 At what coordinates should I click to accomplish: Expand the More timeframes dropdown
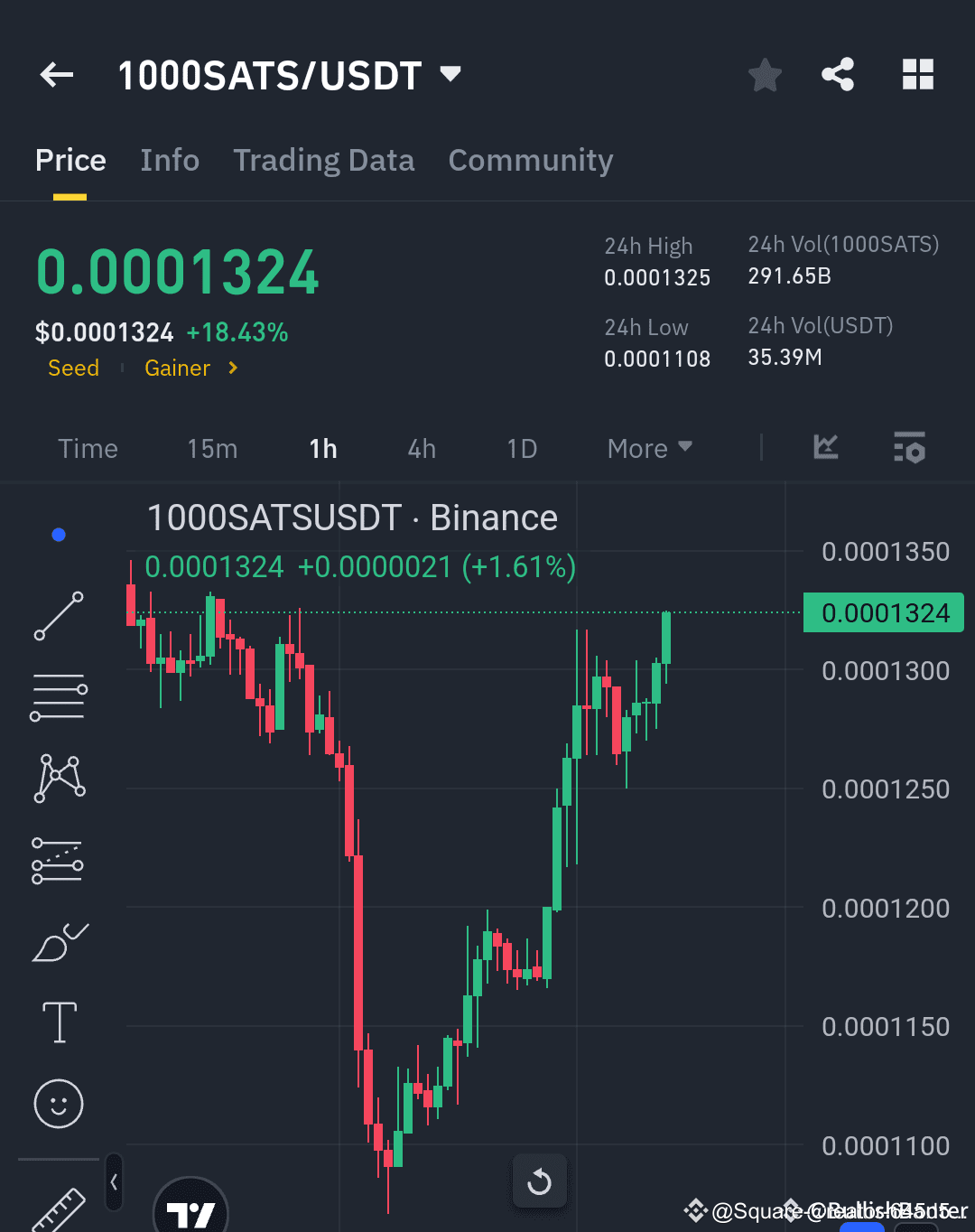coord(648,448)
